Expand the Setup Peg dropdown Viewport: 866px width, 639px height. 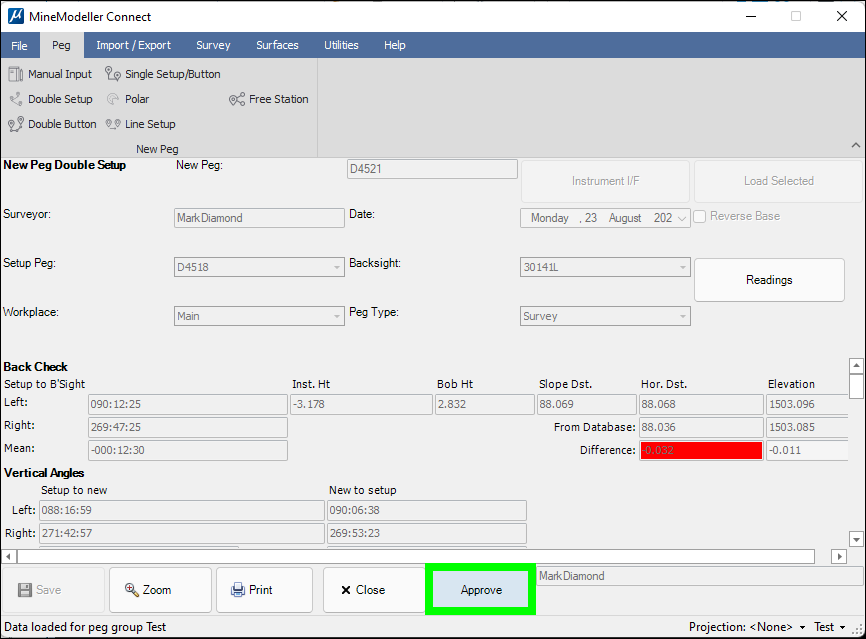click(x=337, y=268)
